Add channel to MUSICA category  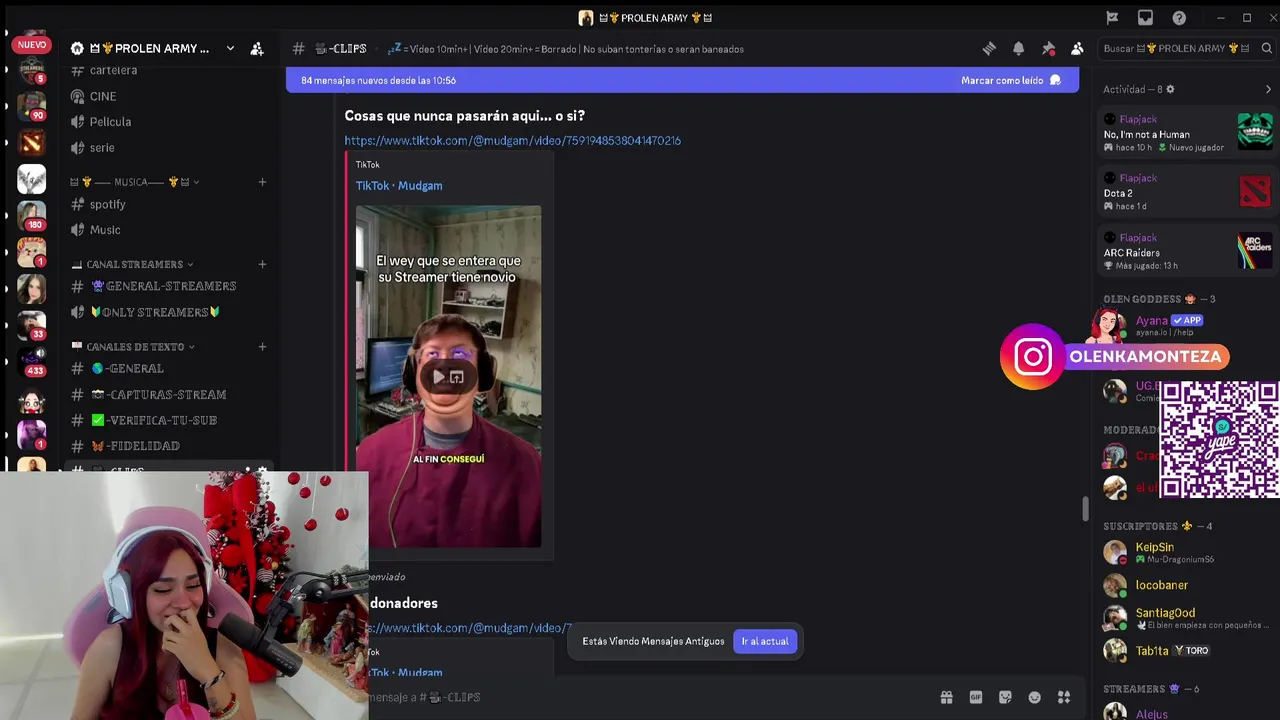tap(262, 182)
